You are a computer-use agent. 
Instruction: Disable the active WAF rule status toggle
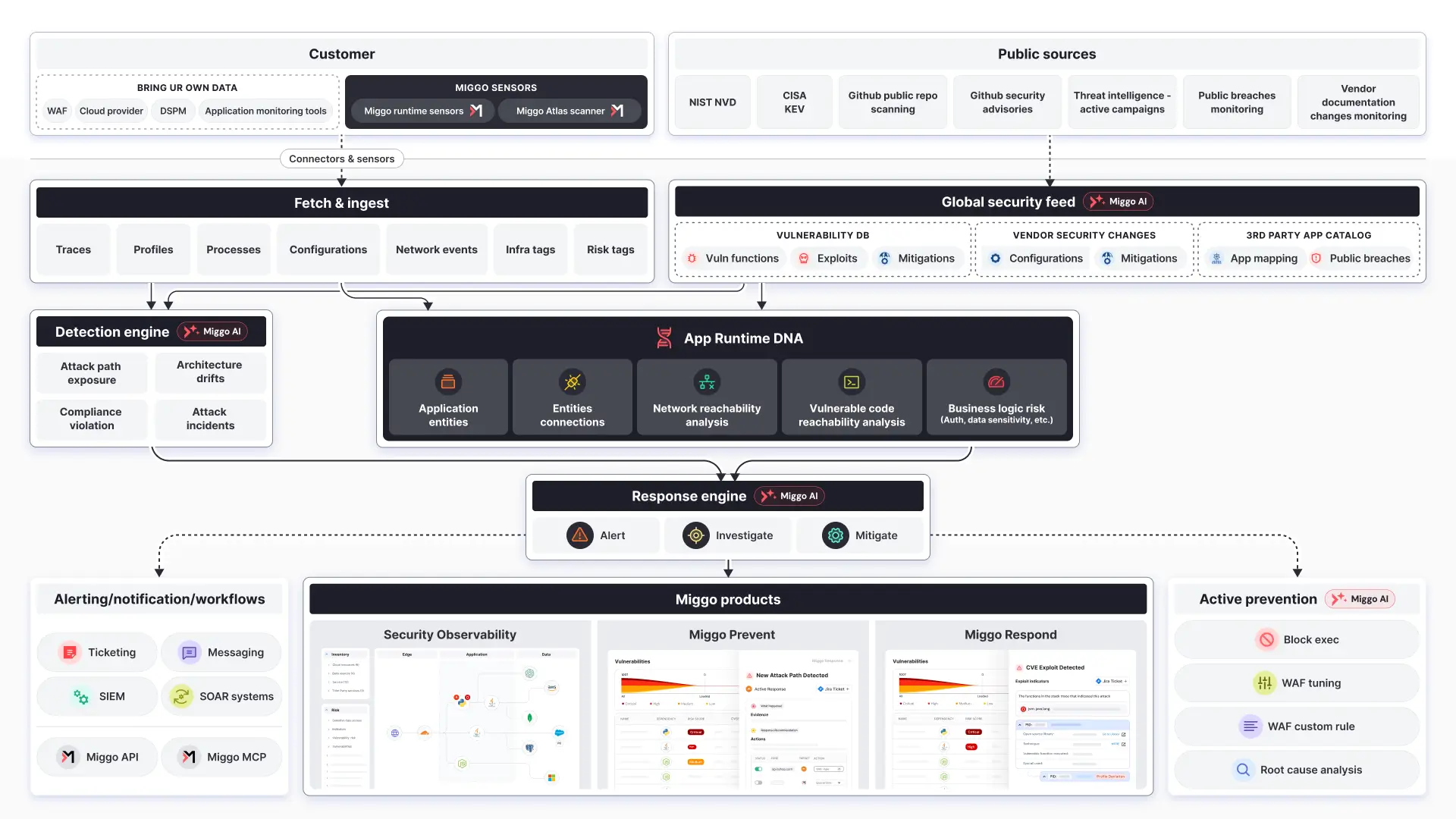tap(758, 769)
